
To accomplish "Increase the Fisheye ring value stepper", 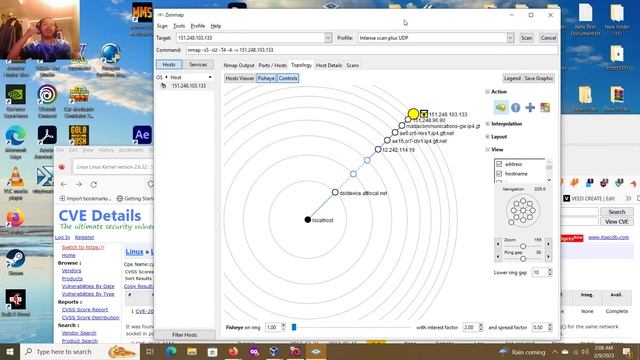I will (283, 325).
